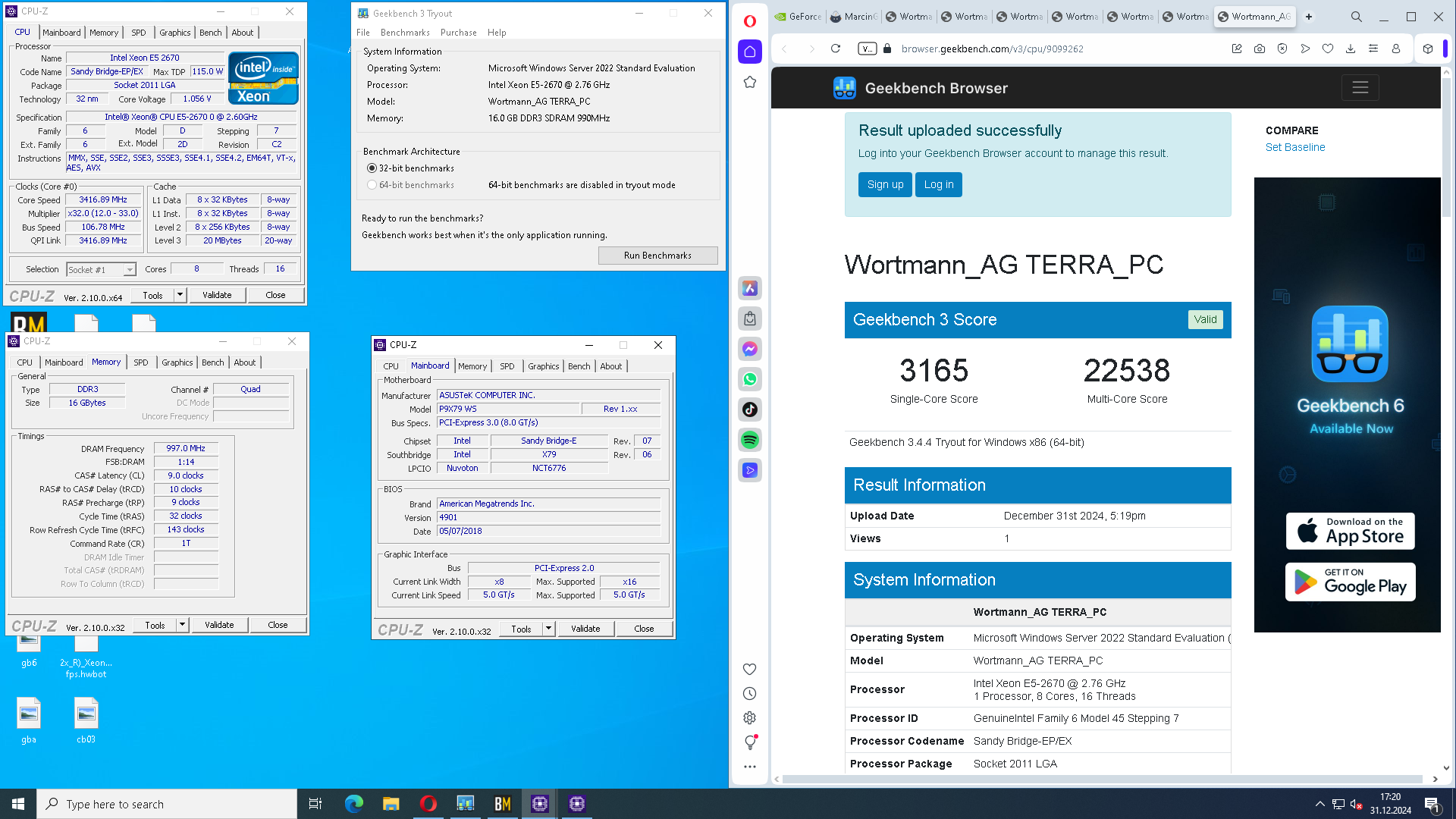Click Run Benchmarks button
The width and height of the screenshot is (1456, 819).
657,256
